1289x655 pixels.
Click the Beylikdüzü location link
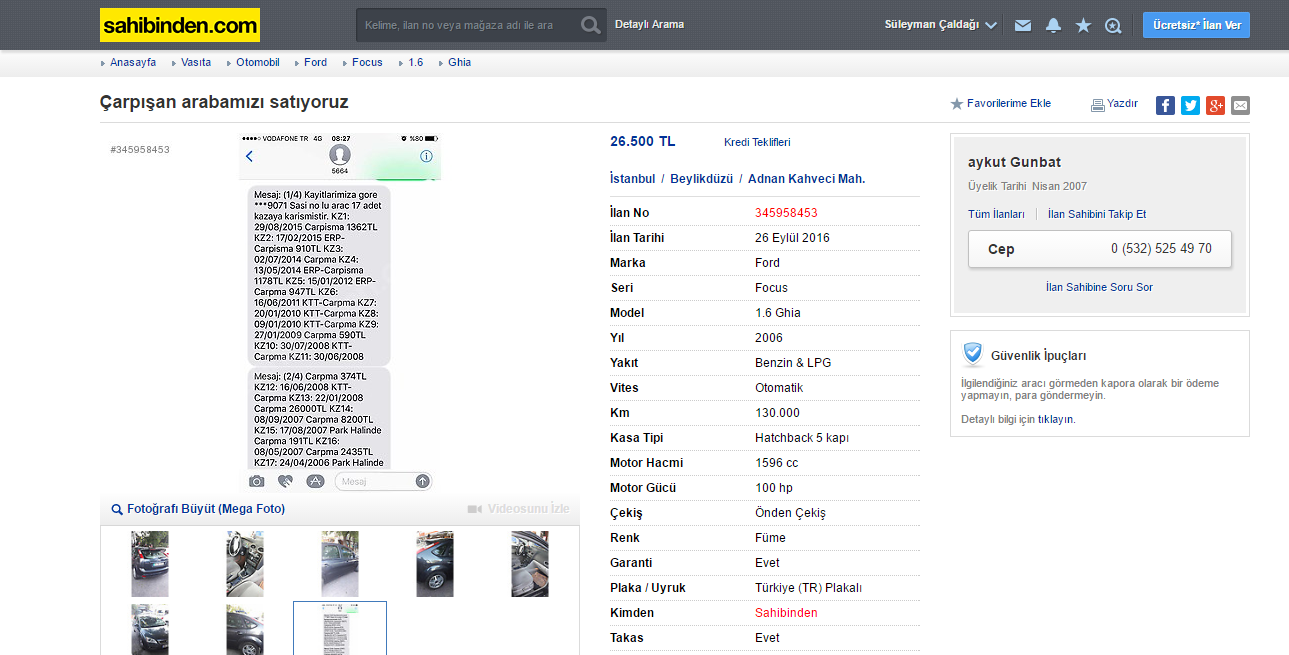tap(704, 179)
